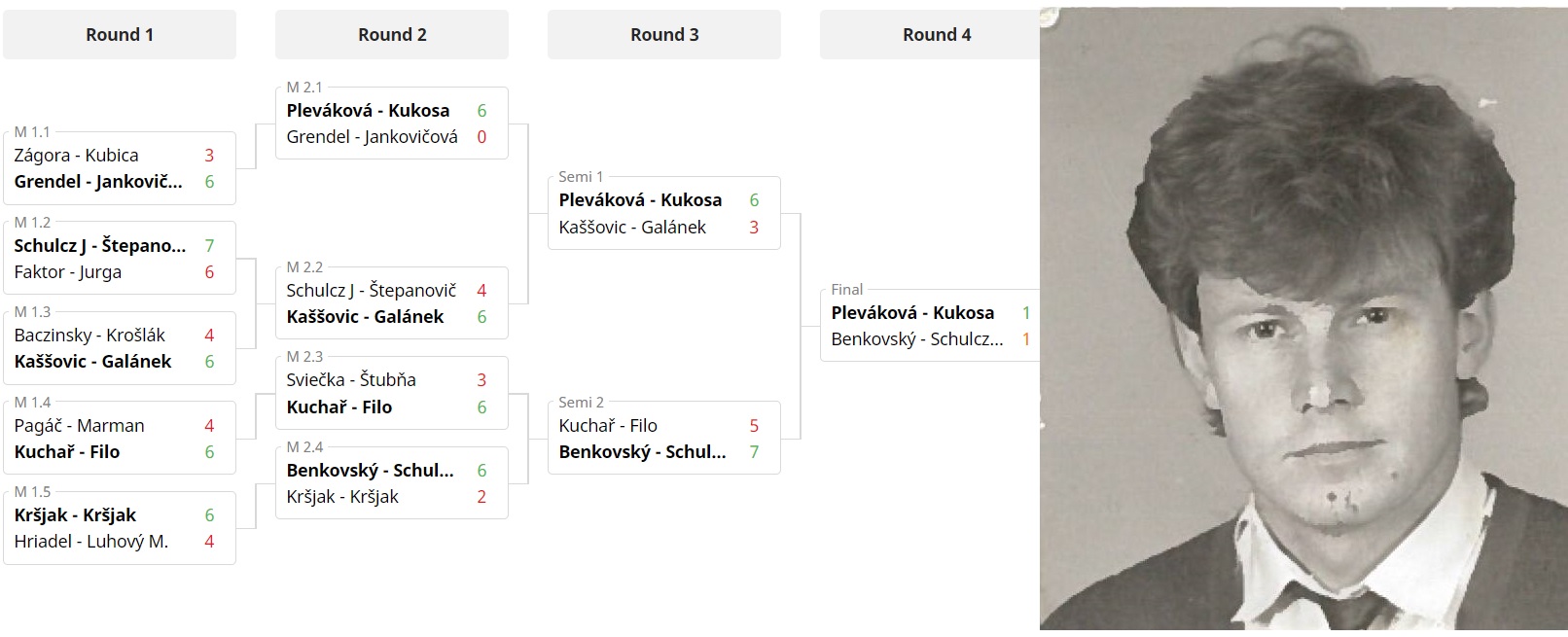
Task: Select the Round 1 column header
Action: click(x=120, y=34)
